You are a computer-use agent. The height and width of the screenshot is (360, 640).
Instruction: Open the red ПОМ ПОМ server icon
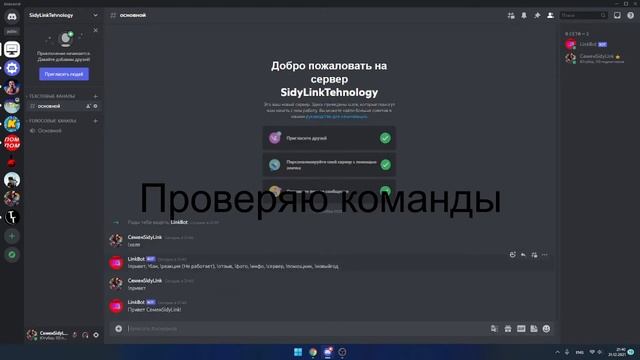click(x=12, y=143)
